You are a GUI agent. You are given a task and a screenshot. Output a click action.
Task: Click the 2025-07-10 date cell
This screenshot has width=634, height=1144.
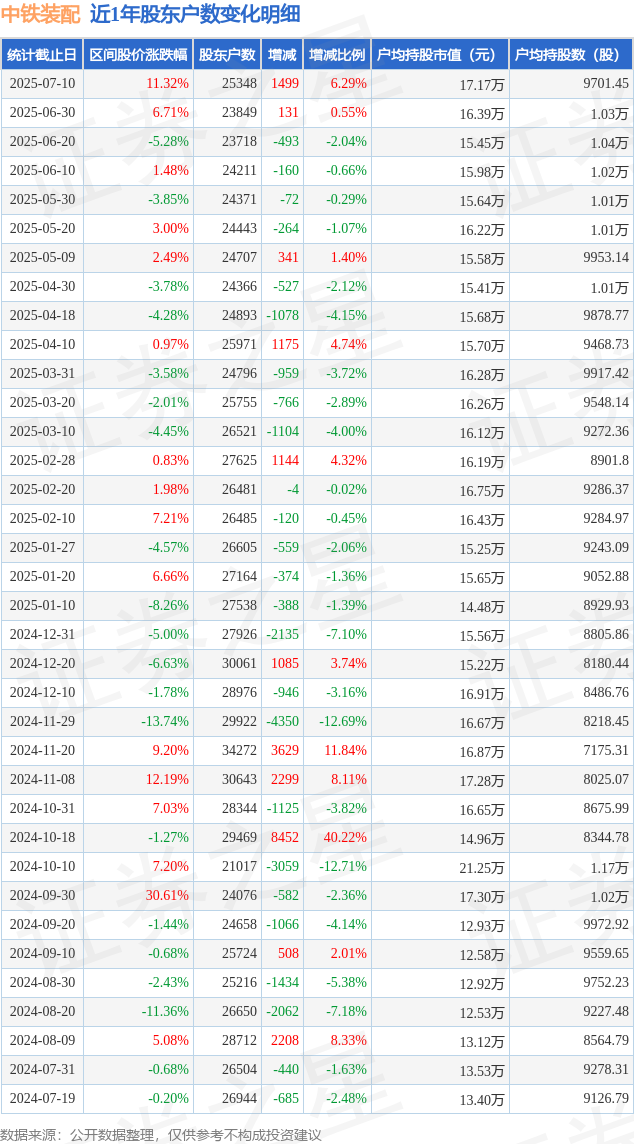pyautogui.click(x=42, y=84)
